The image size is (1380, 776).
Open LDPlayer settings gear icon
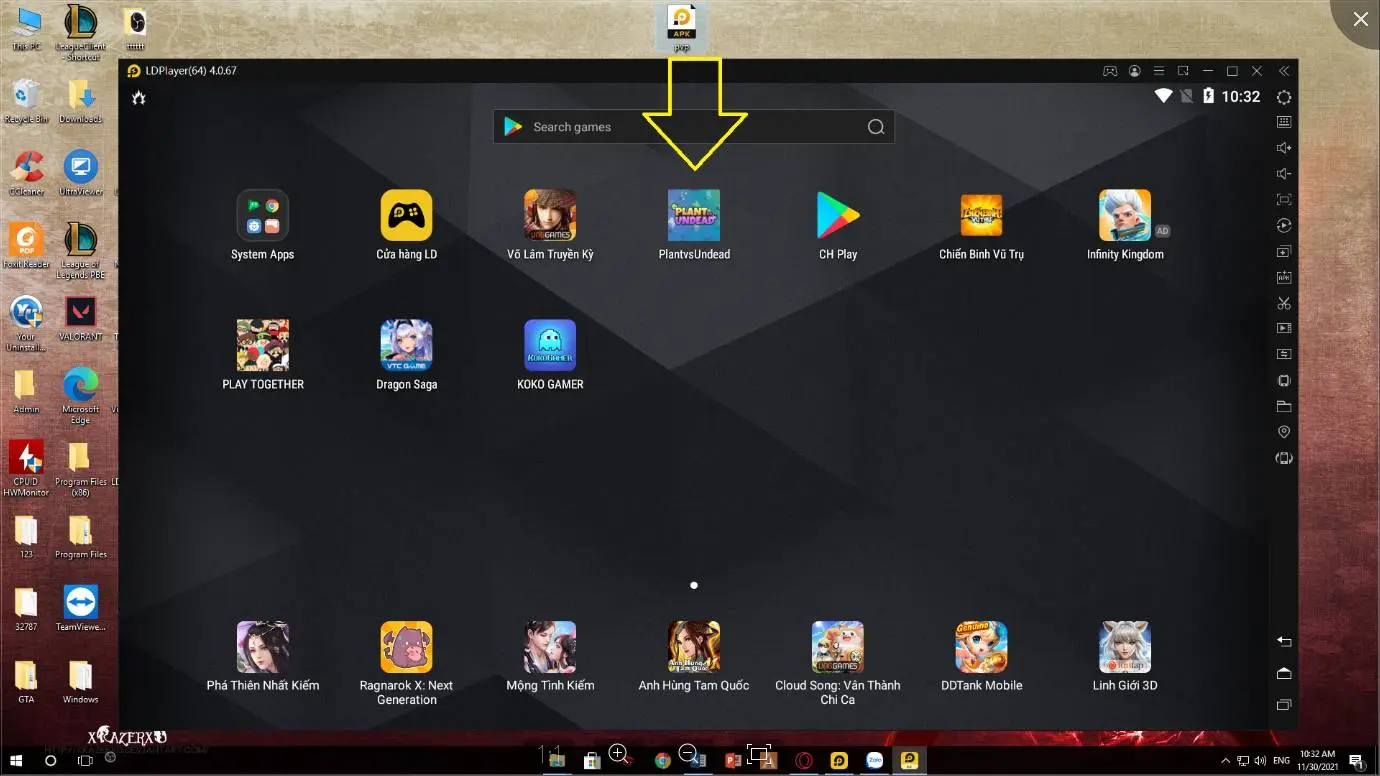tap(1284, 97)
